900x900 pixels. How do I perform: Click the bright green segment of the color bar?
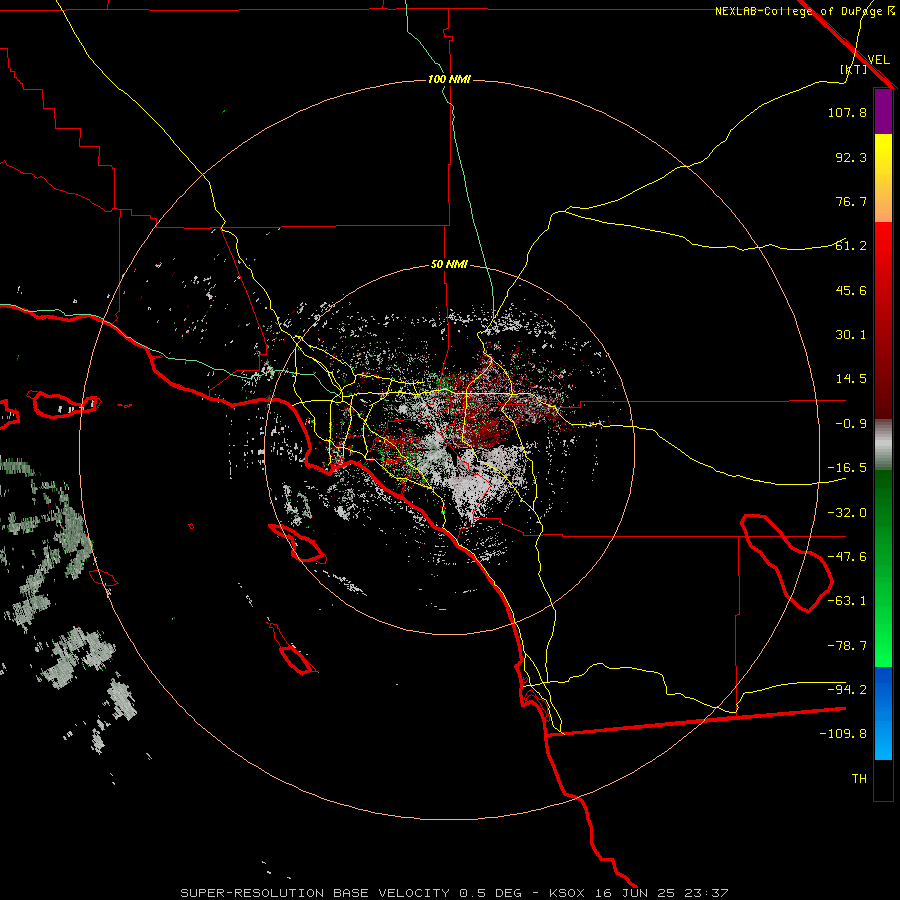pos(883,620)
